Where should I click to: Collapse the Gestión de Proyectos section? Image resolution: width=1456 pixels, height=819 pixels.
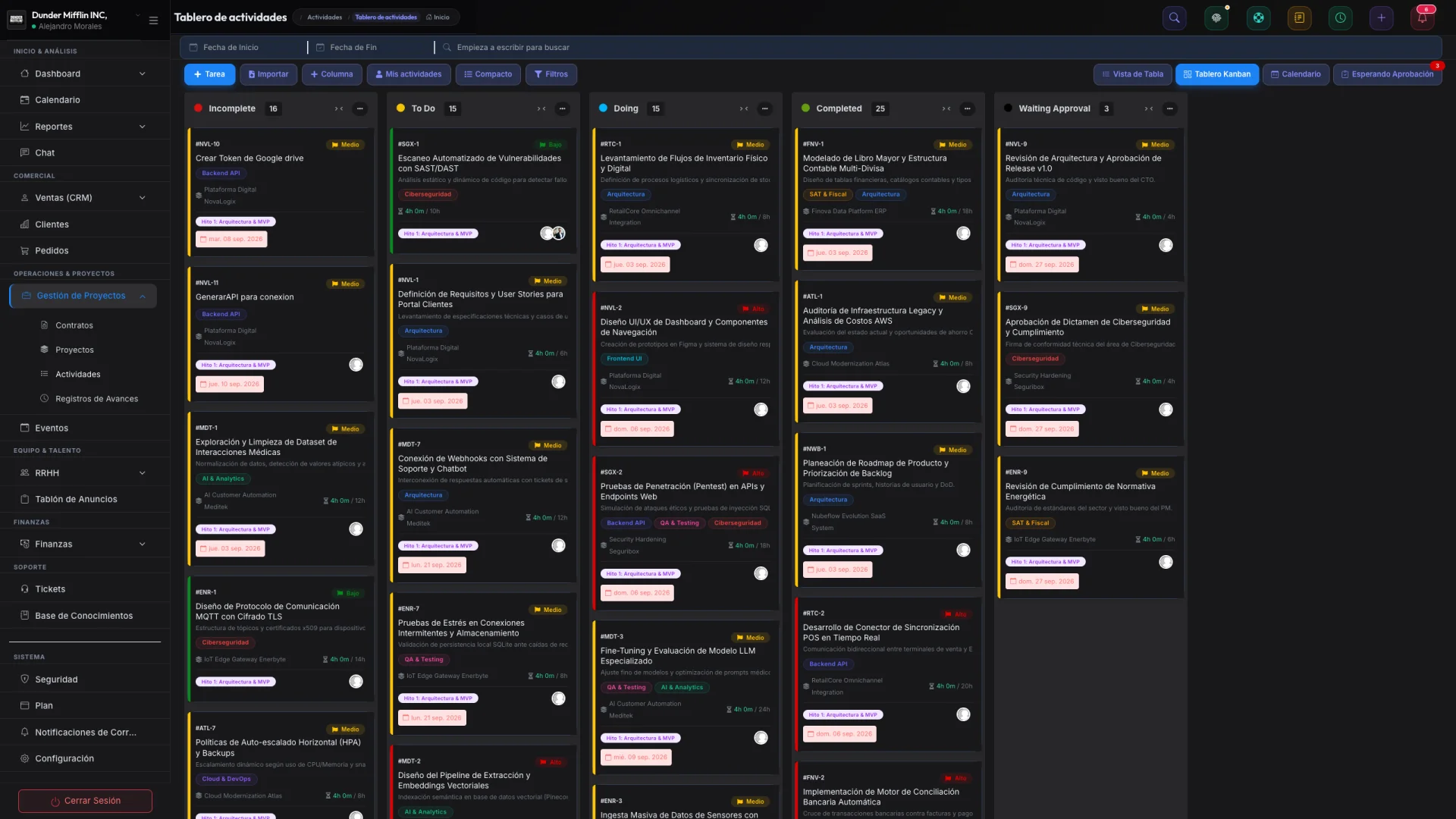[83, 296]
